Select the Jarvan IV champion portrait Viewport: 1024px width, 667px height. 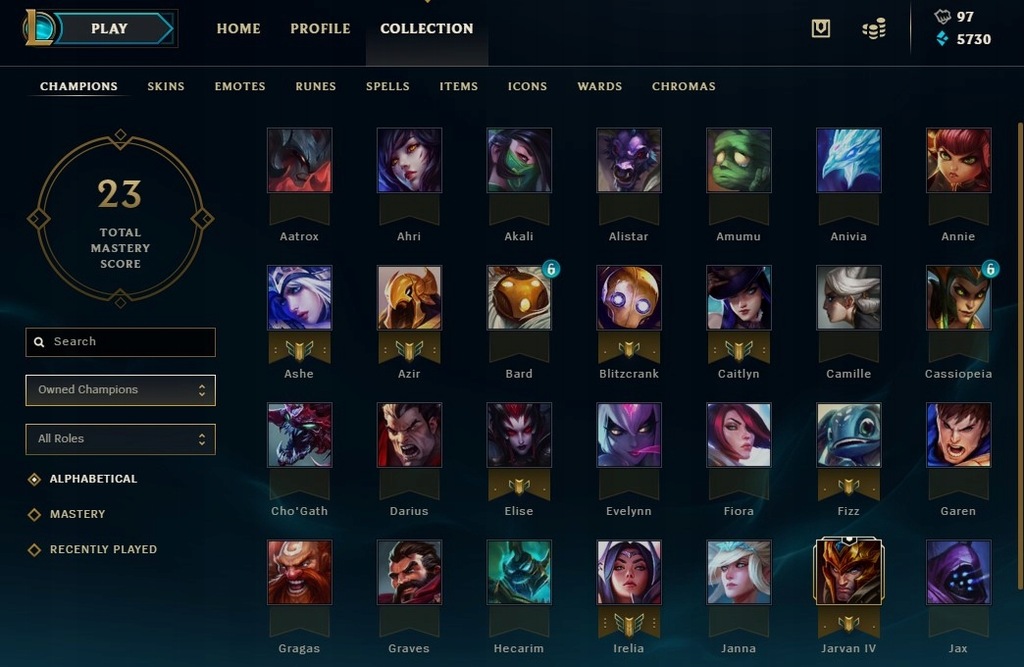(x=848, y=571)
